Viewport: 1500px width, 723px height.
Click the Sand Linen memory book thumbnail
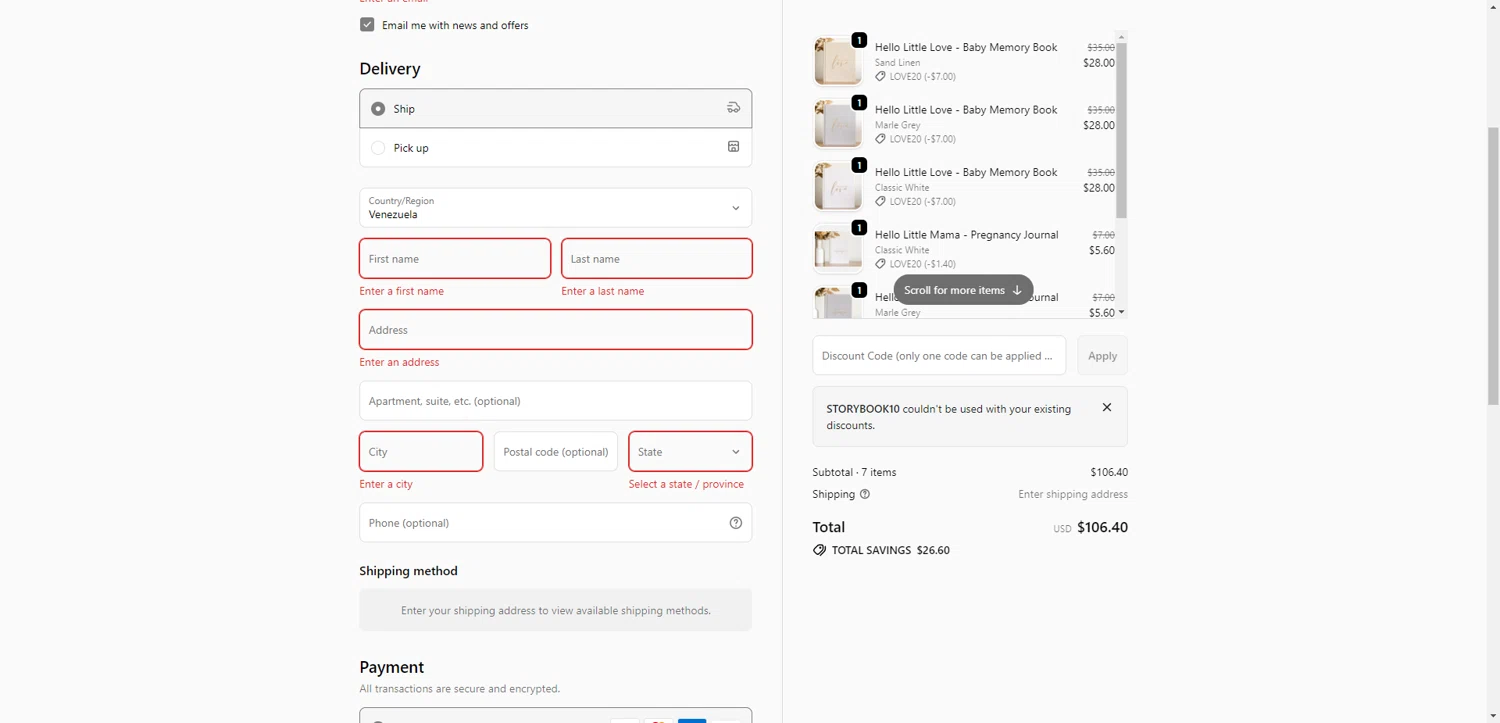[837, 62]
